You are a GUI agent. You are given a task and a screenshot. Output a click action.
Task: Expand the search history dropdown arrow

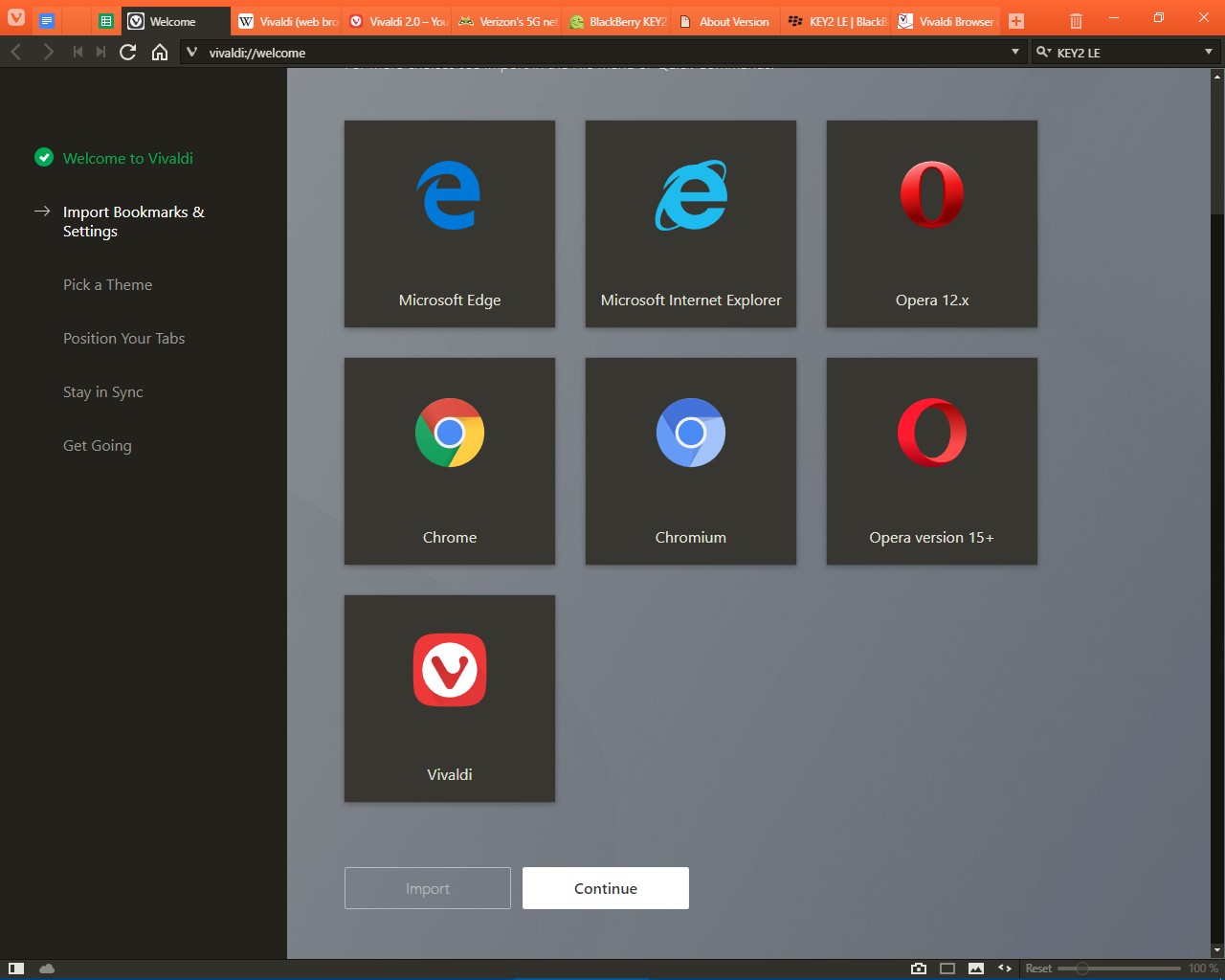1209,52
